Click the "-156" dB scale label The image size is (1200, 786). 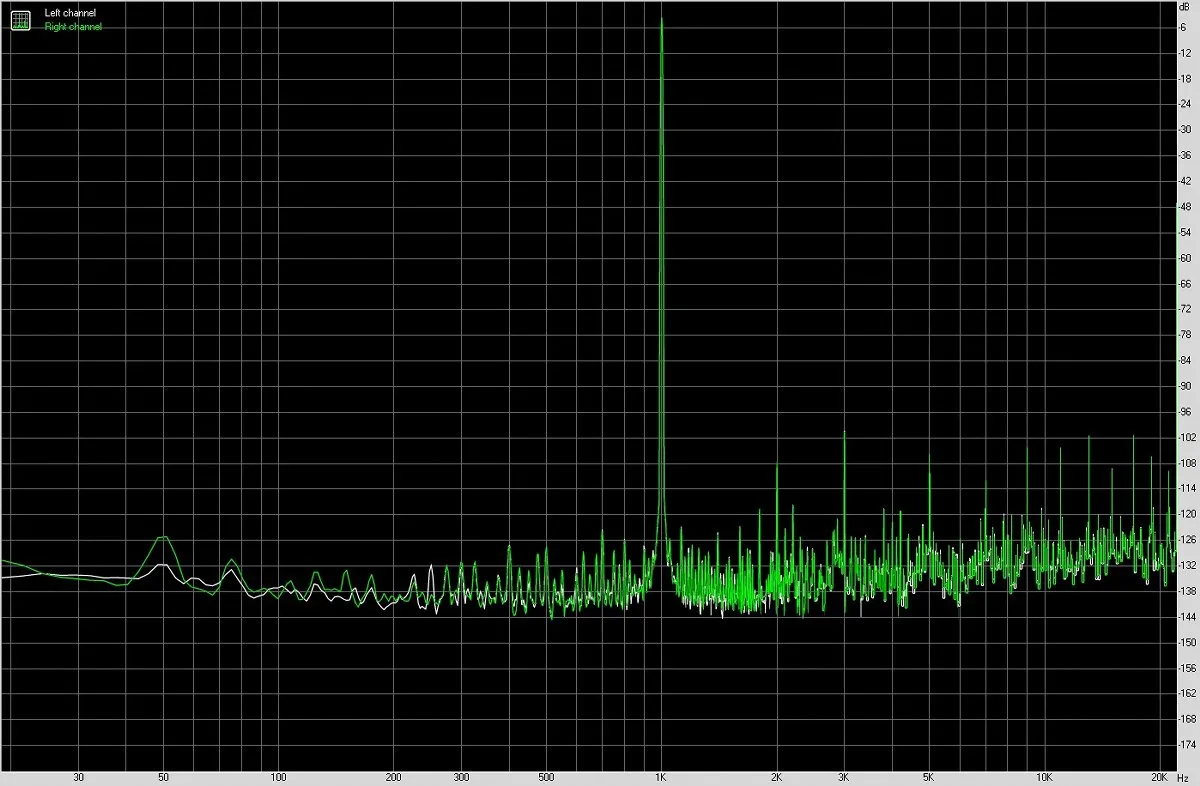1187,668
